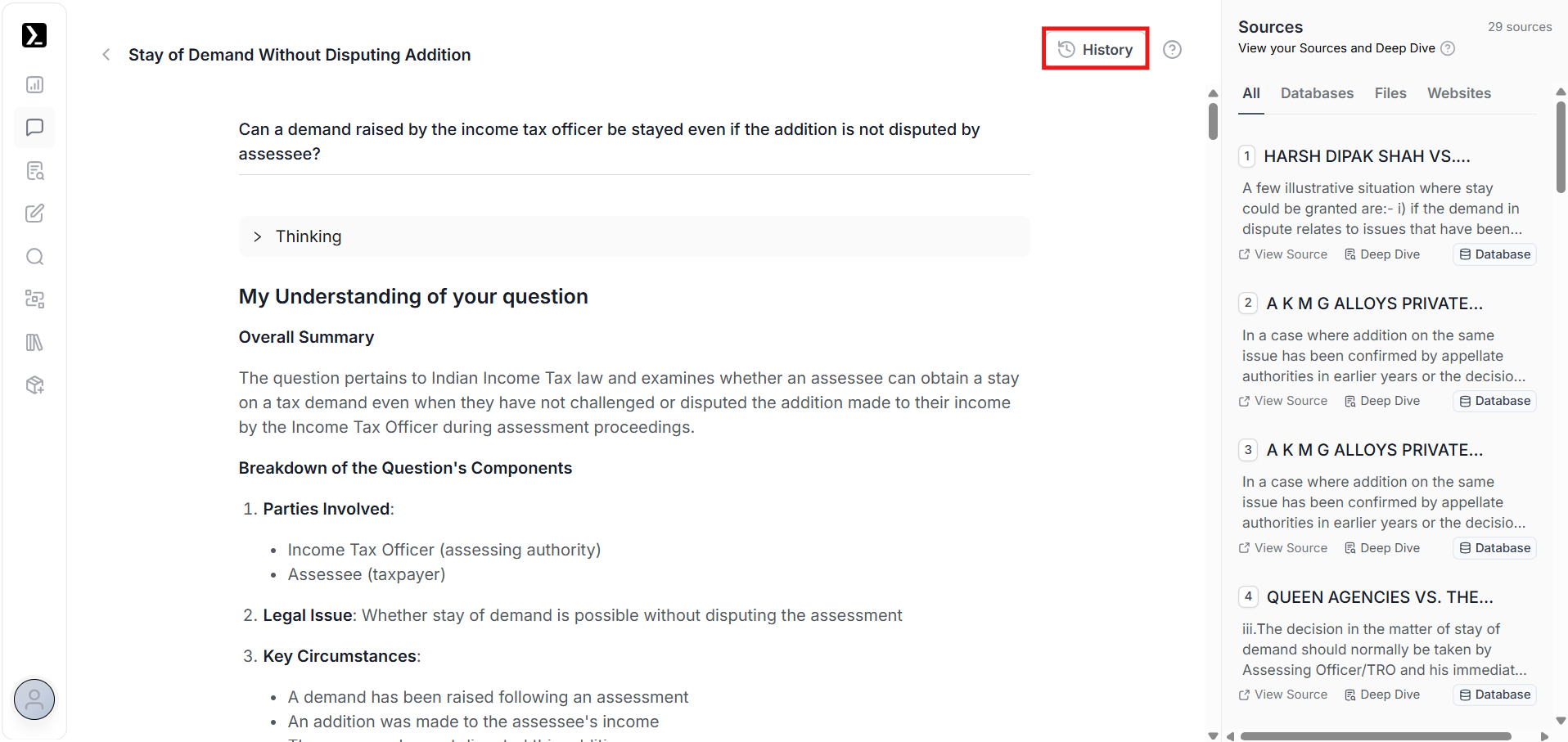Open the edit draft sidebar icon

pyautogui.click(x=34, y=214)
